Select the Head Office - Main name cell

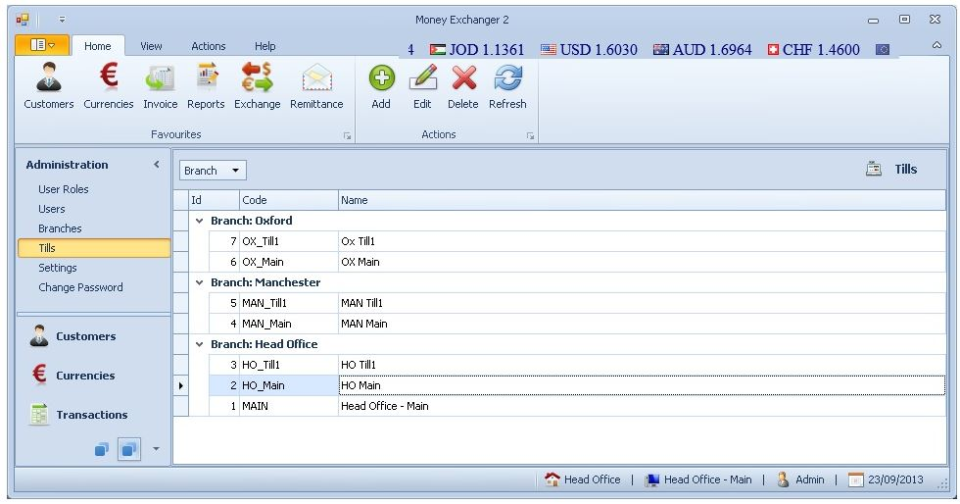[642, 406]
